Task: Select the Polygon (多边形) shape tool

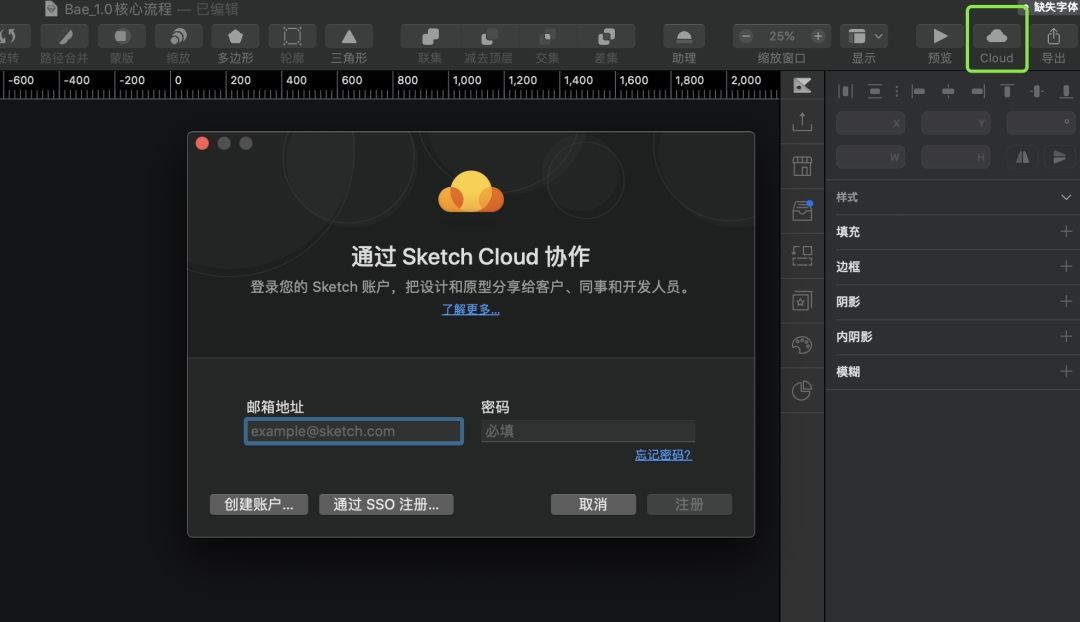Action: tap(236, 37)
